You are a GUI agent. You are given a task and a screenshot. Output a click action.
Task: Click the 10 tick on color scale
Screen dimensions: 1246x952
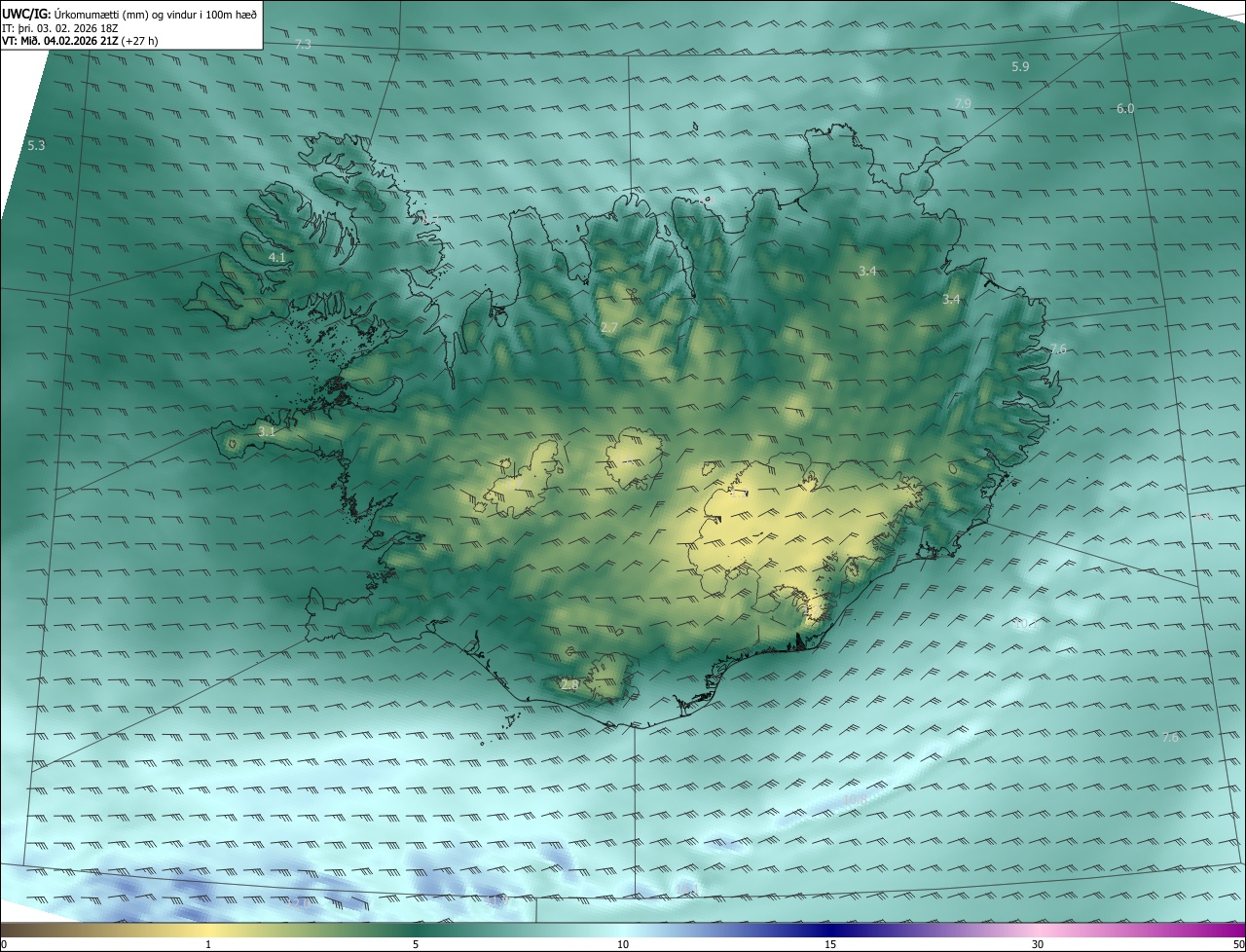[623, 944]
